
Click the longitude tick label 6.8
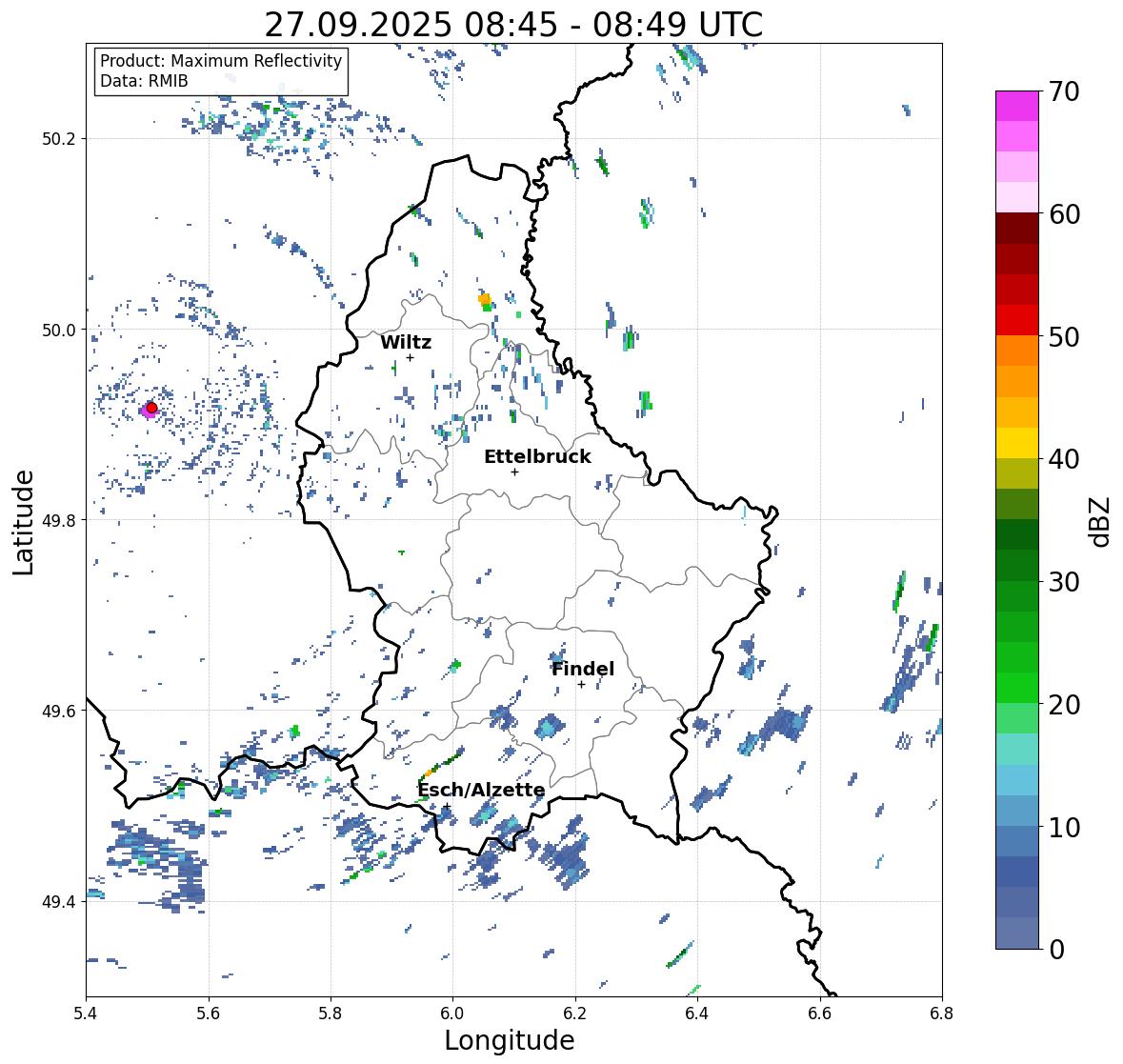pyautogui.click(x=941, y=1013)
